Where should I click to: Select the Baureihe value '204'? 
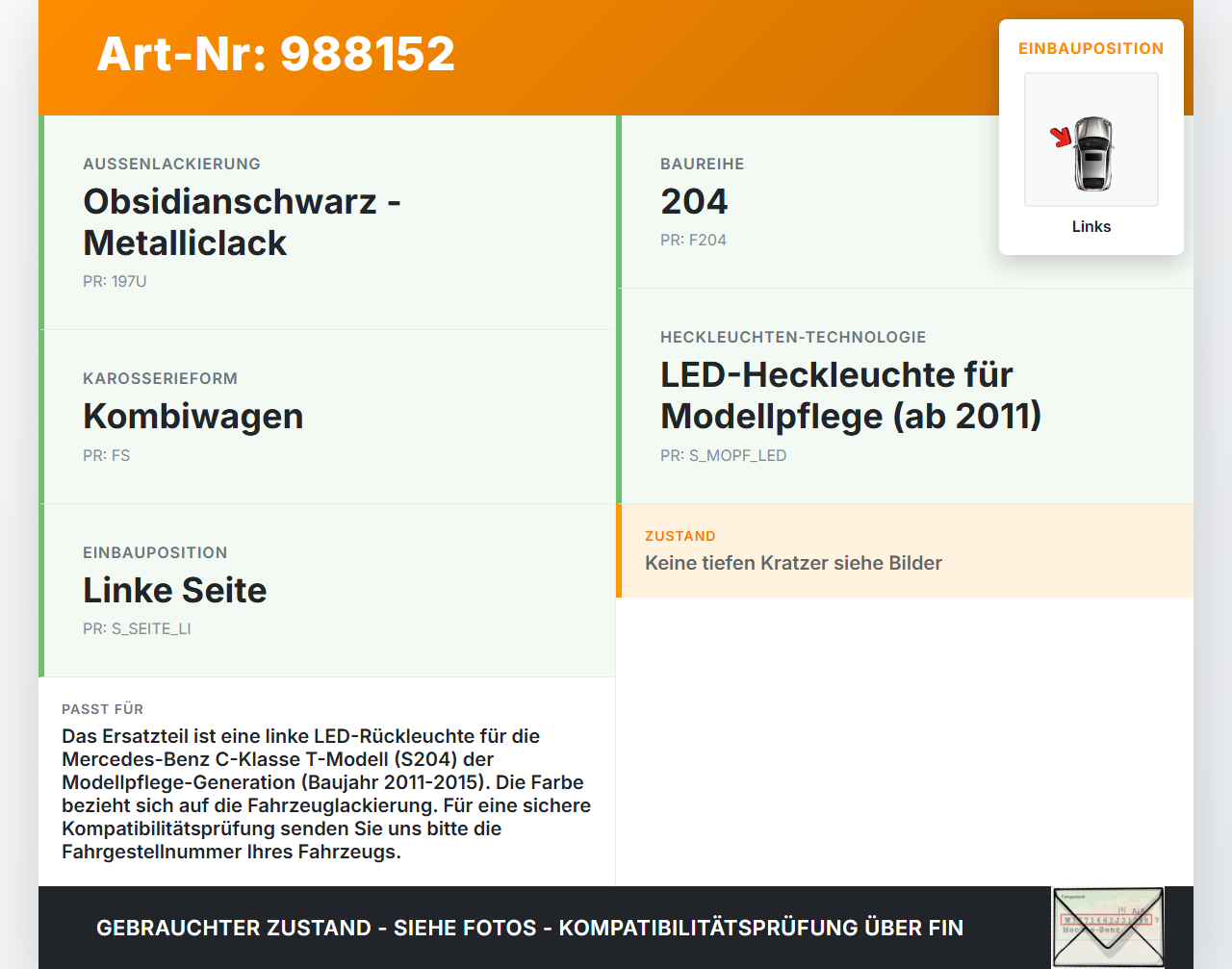click(x=693, y=201)
